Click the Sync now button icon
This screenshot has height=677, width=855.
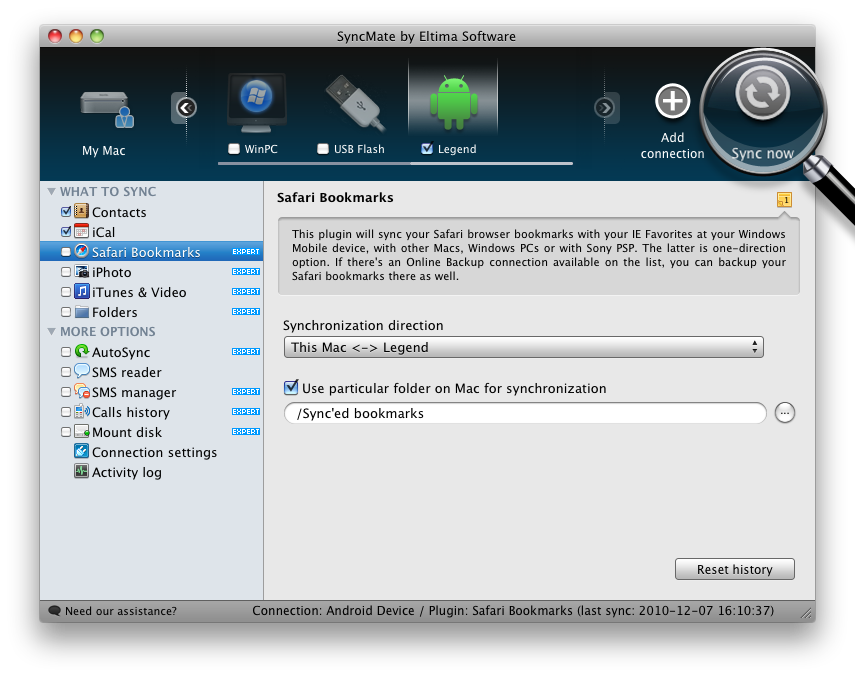click(x=763, y=96)
